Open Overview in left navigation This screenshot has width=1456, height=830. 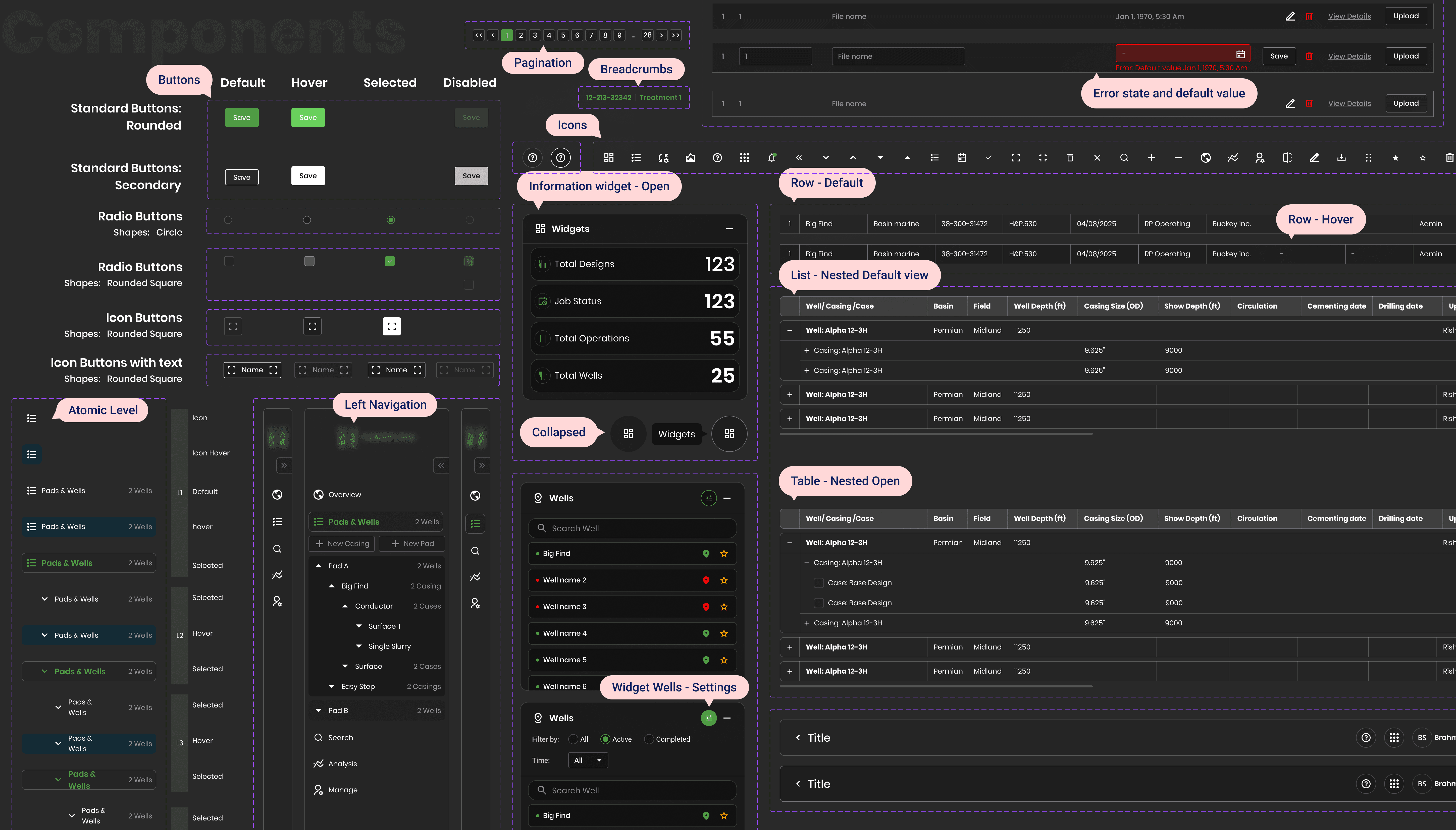click(344, 495)
